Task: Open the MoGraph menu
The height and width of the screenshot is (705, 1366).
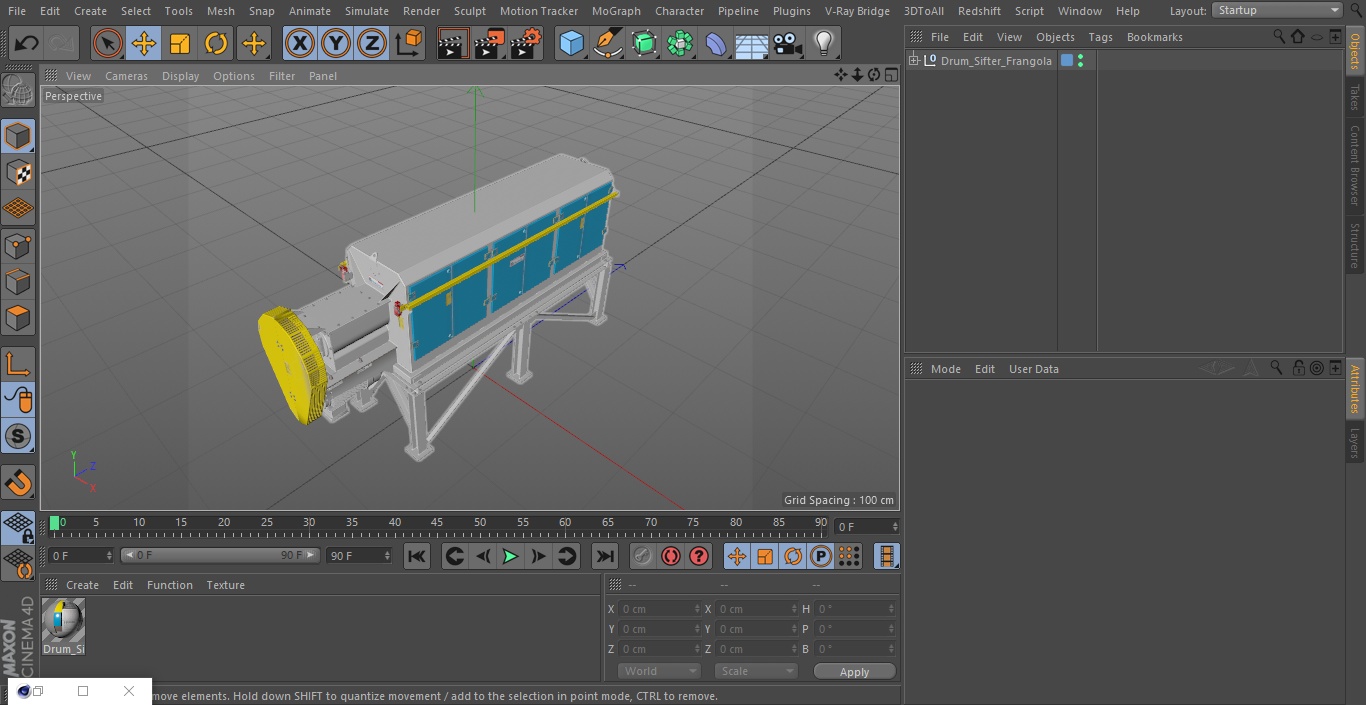Action: coord(616,11)
